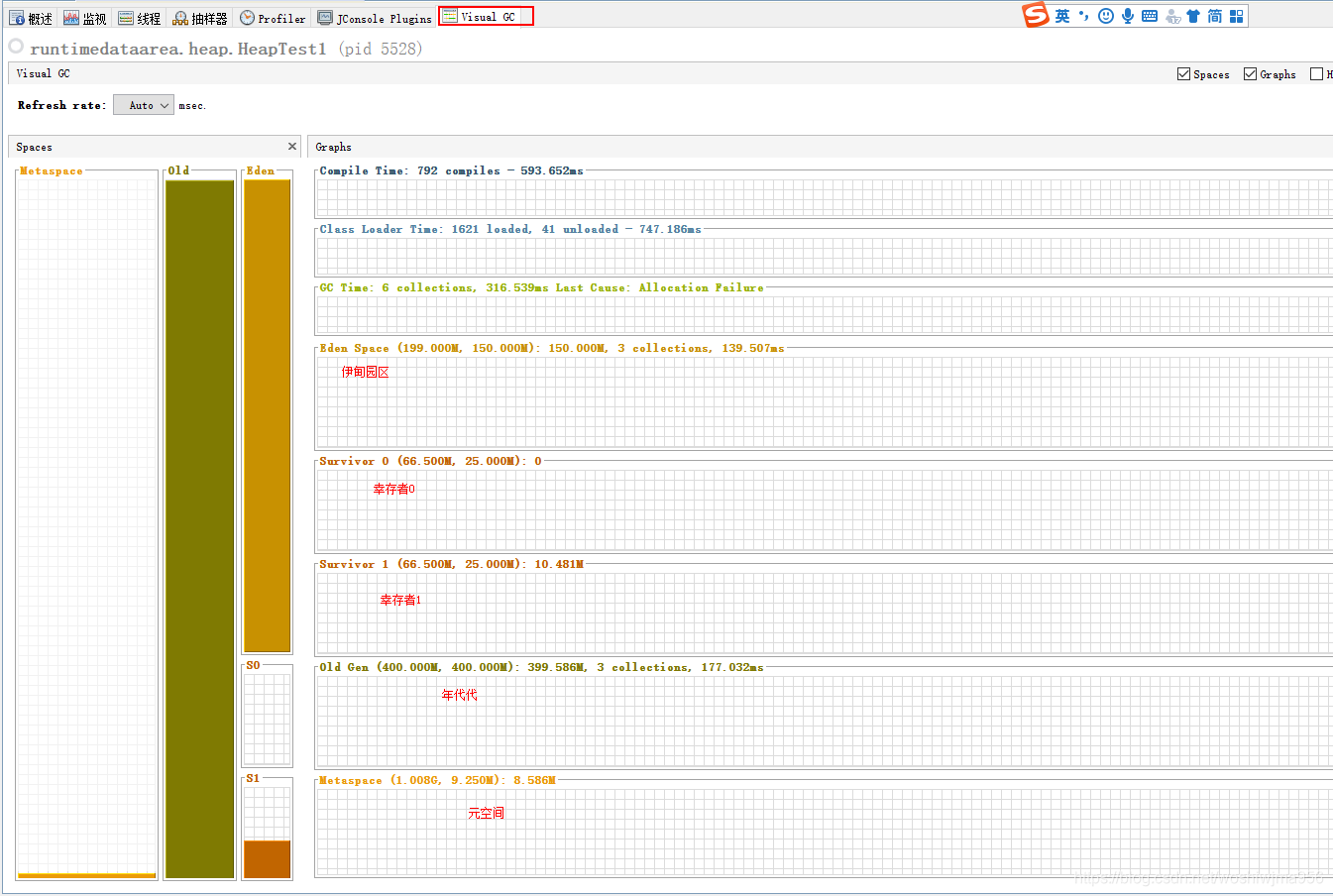
Task: Click the Eden label in Spaces panel
Action: pyautogui.click(x=261, y=170)
